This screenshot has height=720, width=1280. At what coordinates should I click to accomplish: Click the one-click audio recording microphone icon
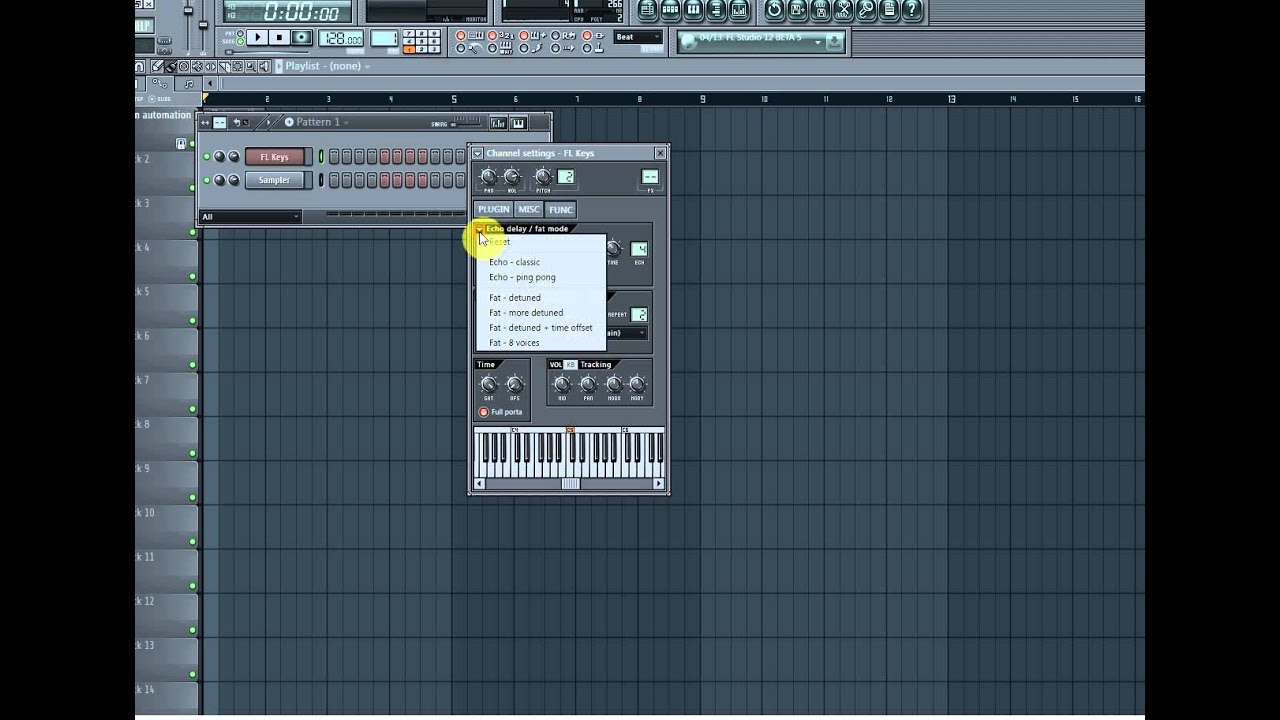tap(866, 10)
